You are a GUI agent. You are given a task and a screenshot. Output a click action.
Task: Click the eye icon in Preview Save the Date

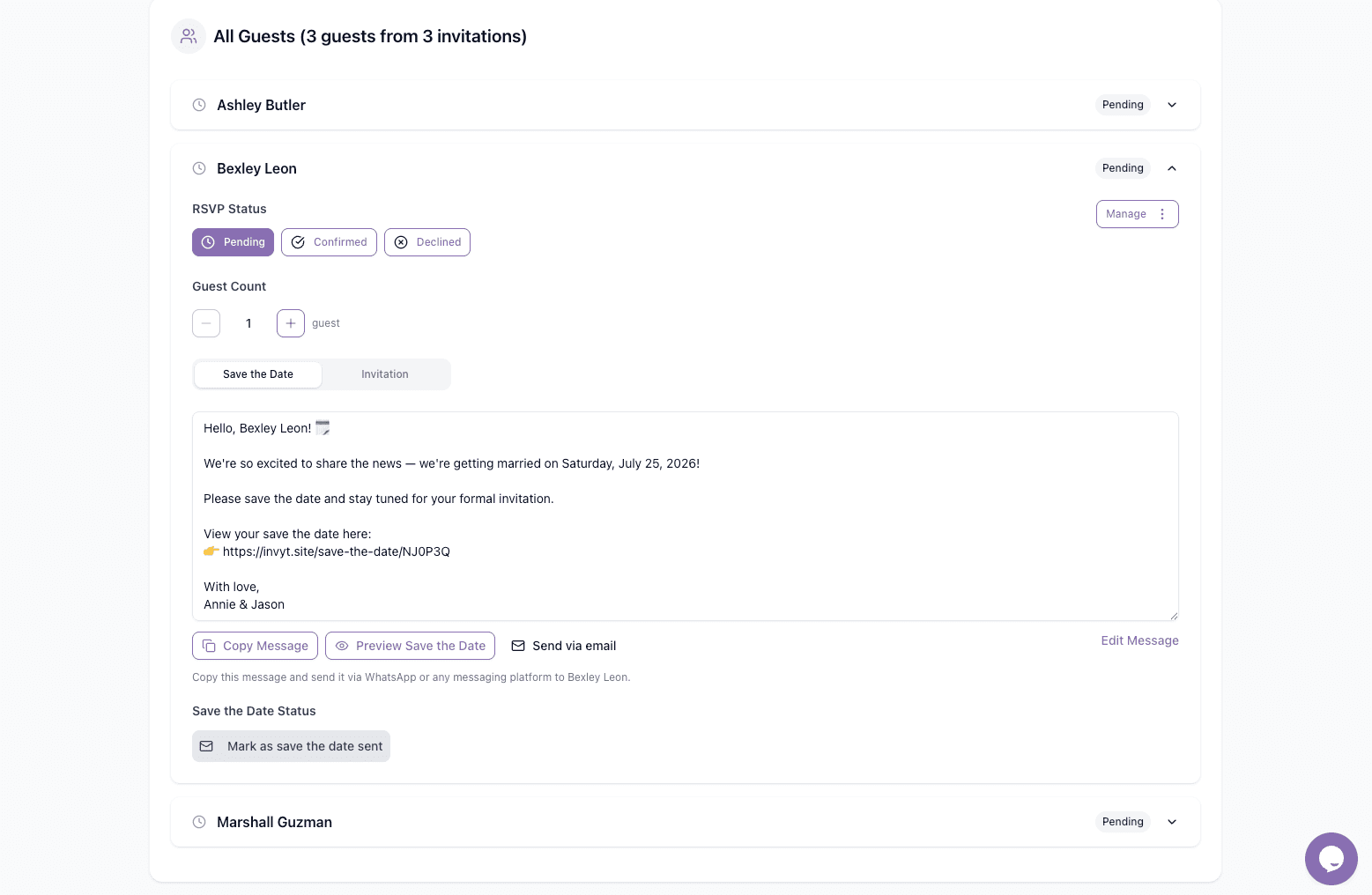click(x=342, y=646)
